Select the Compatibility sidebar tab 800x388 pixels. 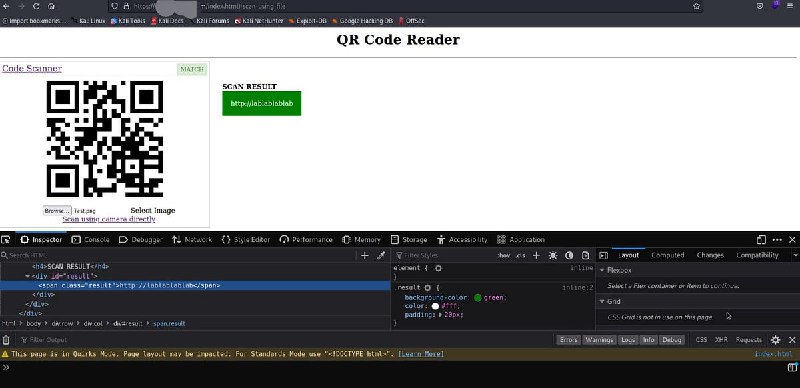tap(757, 255)
